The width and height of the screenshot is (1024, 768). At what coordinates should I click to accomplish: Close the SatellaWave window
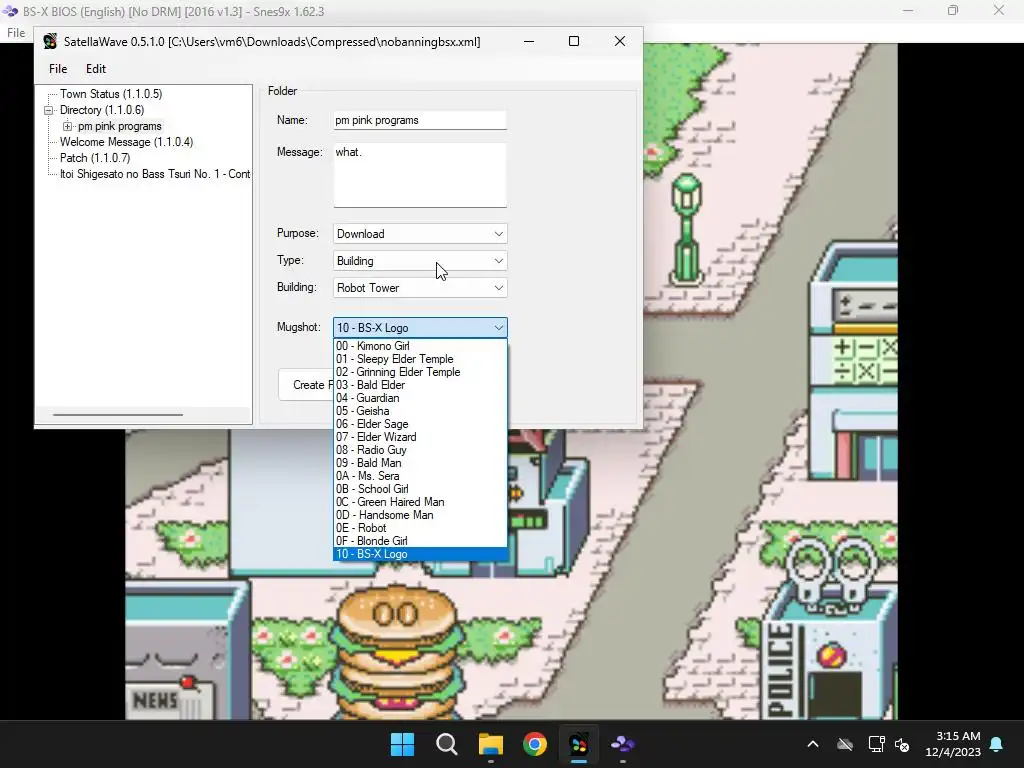(x=620, y=41)
